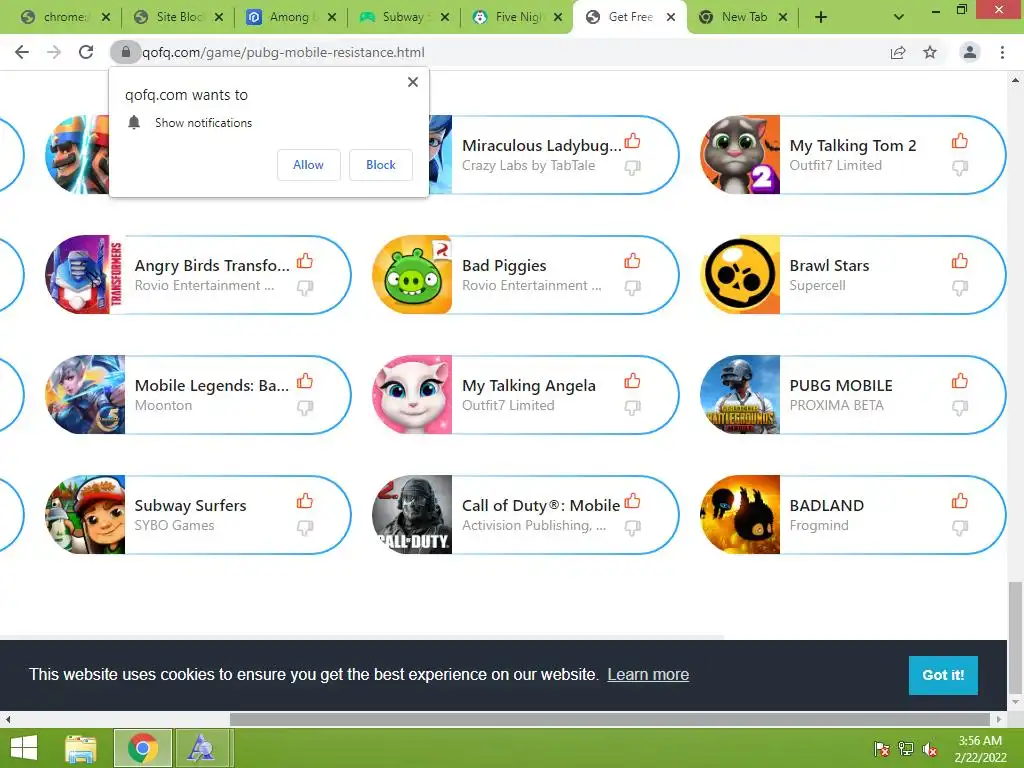Open a new browser tab
The height and width of the screenshot is (768, 1024).
(x=821, y=17)
